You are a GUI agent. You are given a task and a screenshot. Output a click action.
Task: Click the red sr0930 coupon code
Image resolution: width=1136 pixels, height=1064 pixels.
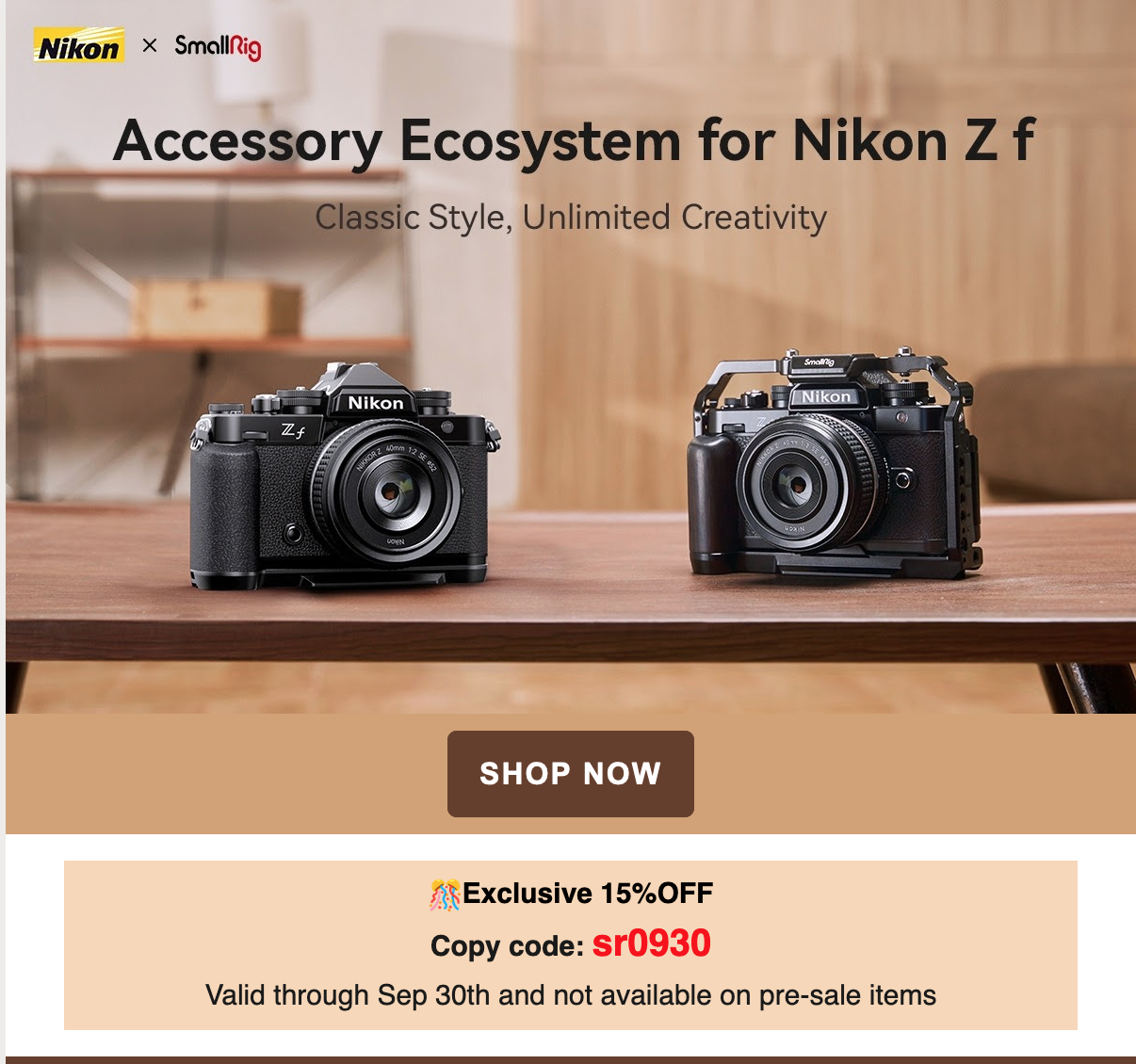pyautogui.click(x=651, y=943)
